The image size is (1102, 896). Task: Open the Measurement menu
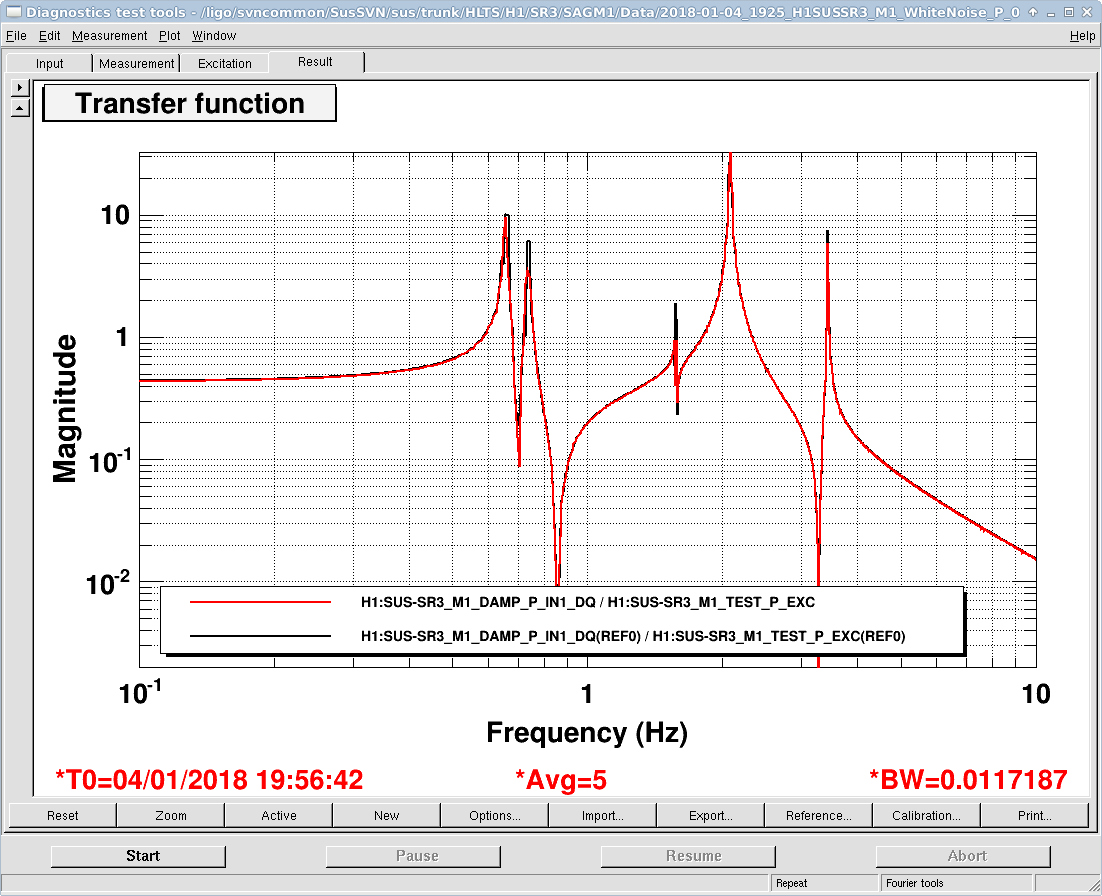click(110, 36)
